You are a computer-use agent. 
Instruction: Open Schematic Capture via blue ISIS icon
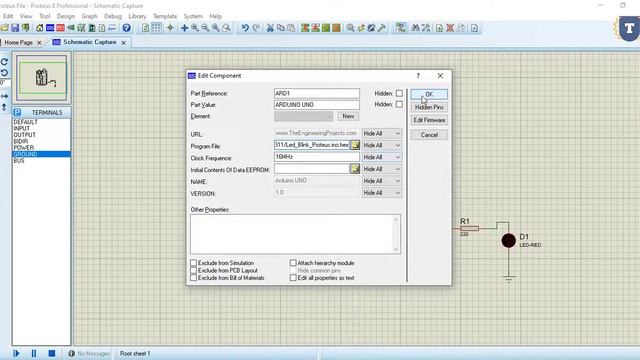click(50, 28)
